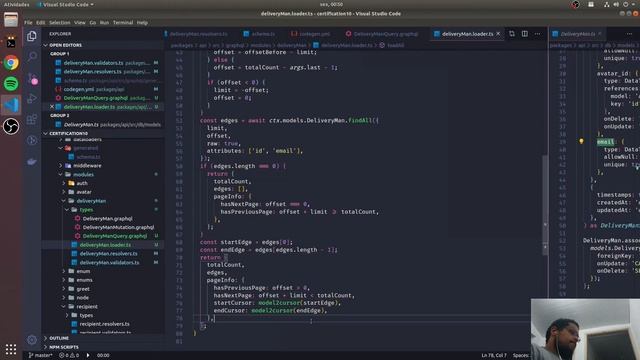Image resolution: width=640 pixels, height=360 pixels.
Task: Show Applications grid in the dock
Action: pyautogui.click(x=11, y=349)
